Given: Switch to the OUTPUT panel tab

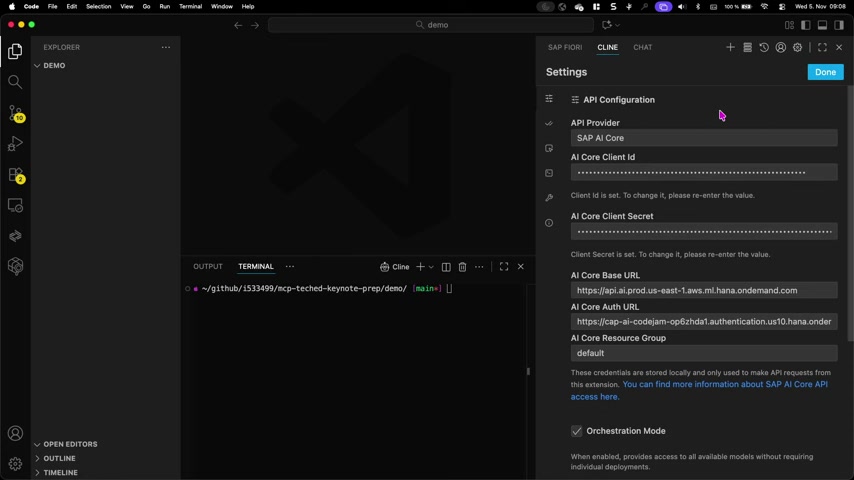Looking at the screenshot, I should (208, 266).
